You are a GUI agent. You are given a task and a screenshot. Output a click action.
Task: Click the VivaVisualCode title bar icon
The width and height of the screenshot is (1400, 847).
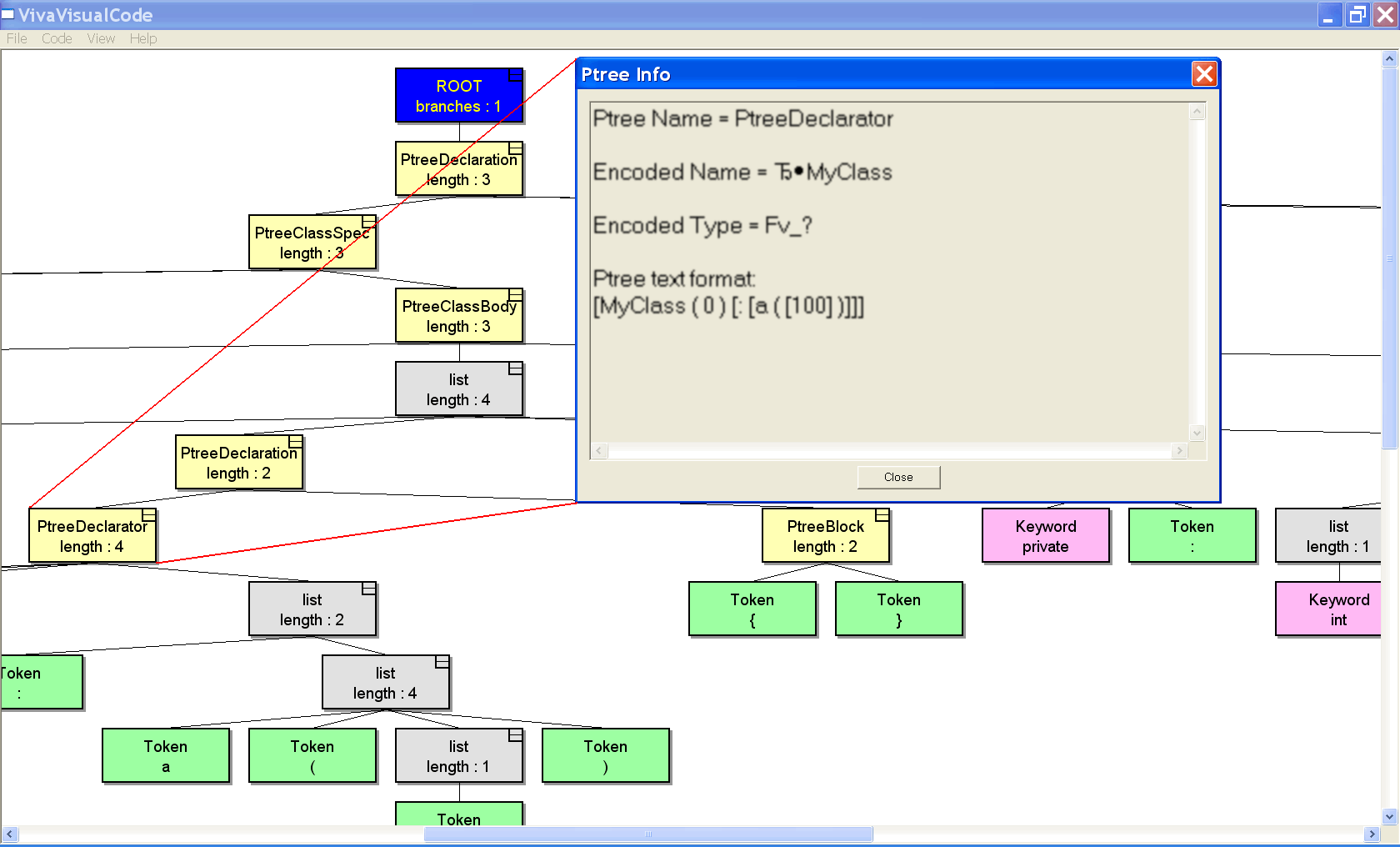(x=7, y=14)
